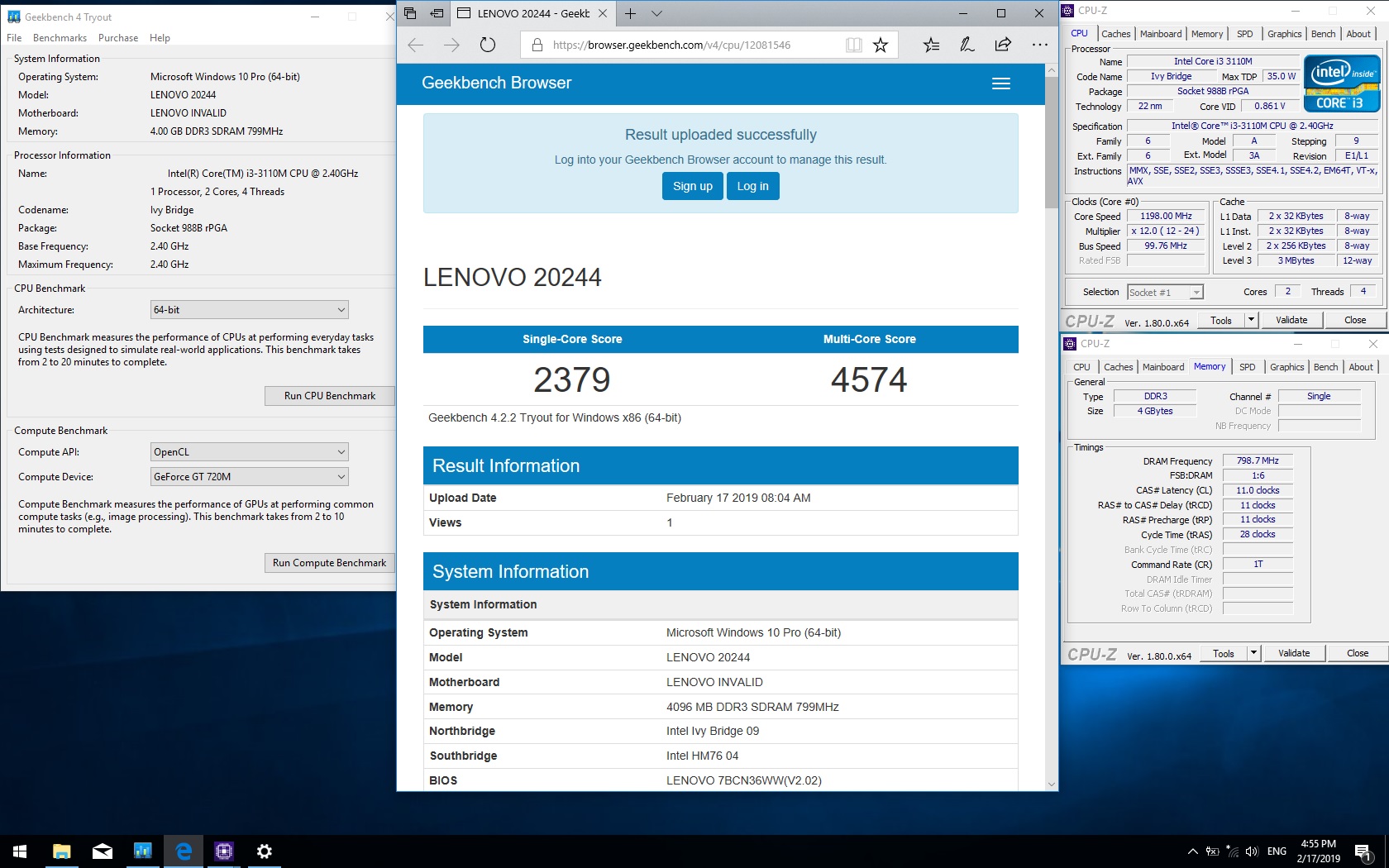The width and height of the screenshot is (1389, 868).
Task: Click Validate in lower CPU-Z window
Action: (x=1294, y=653)
